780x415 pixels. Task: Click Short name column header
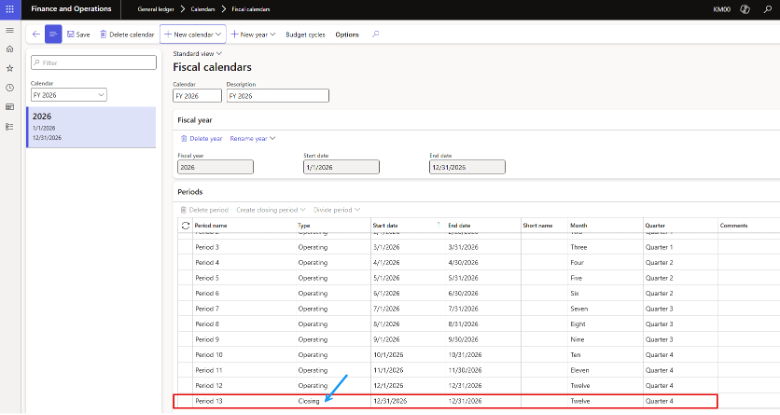[x=538, y=225]
